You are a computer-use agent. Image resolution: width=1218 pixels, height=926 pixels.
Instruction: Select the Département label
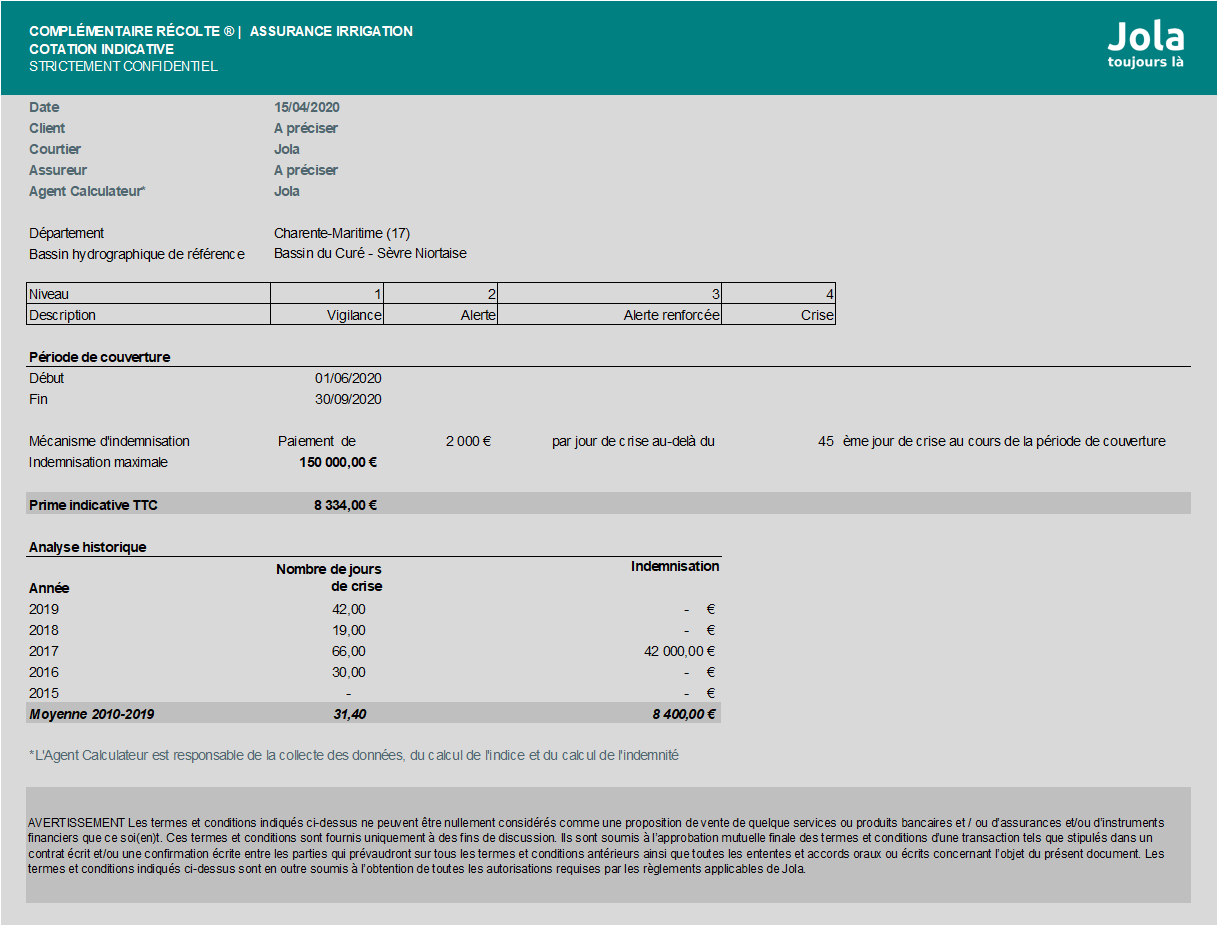(x=67, y=233)
